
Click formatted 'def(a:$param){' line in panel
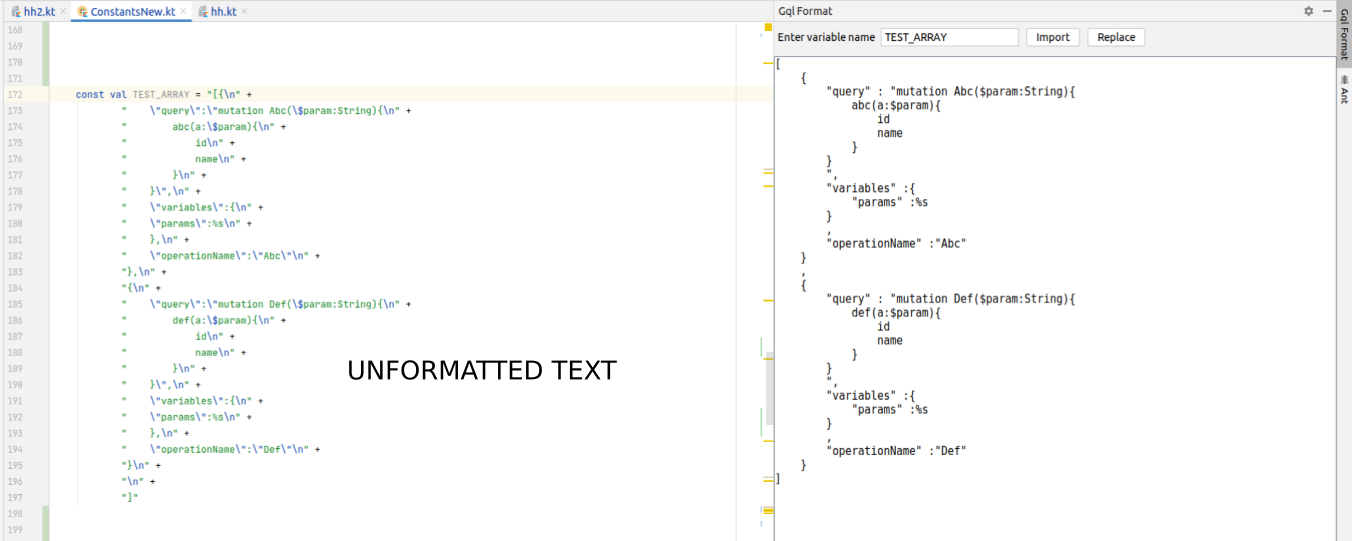tap(896, 312)
